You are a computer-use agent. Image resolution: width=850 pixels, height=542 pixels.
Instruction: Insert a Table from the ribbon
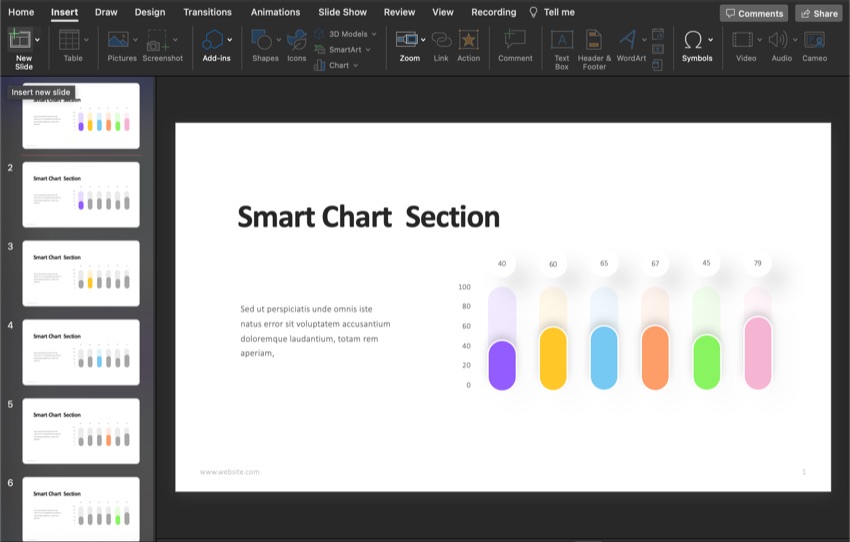click(x=70, y=41)
